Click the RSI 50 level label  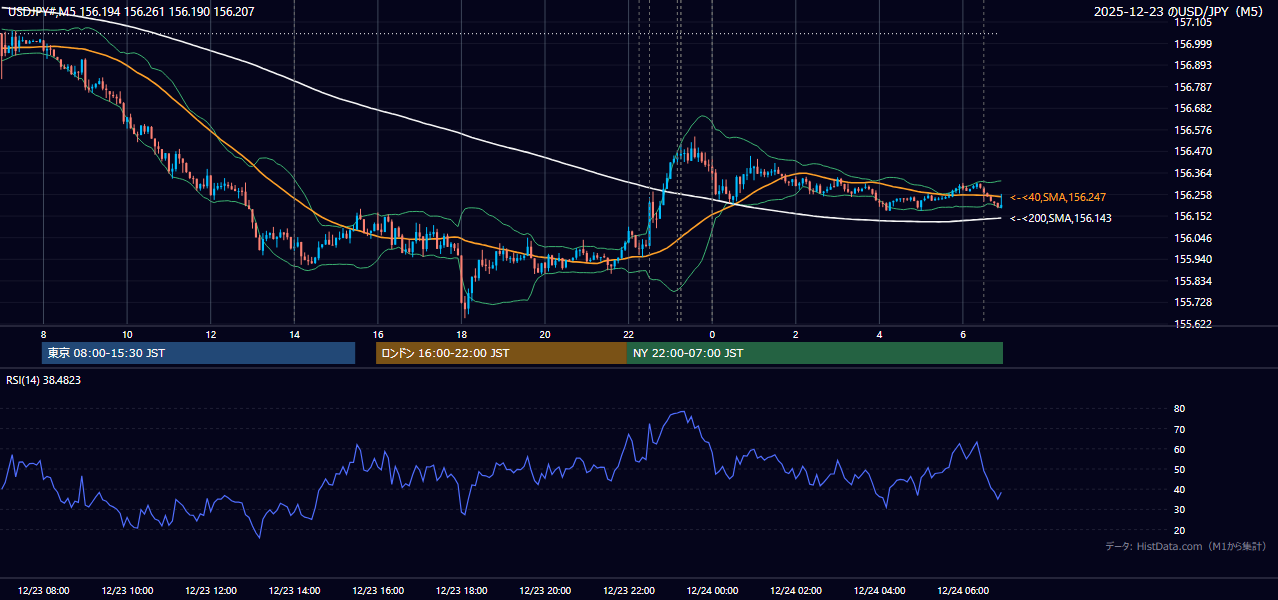click(x=1179, y=469)
